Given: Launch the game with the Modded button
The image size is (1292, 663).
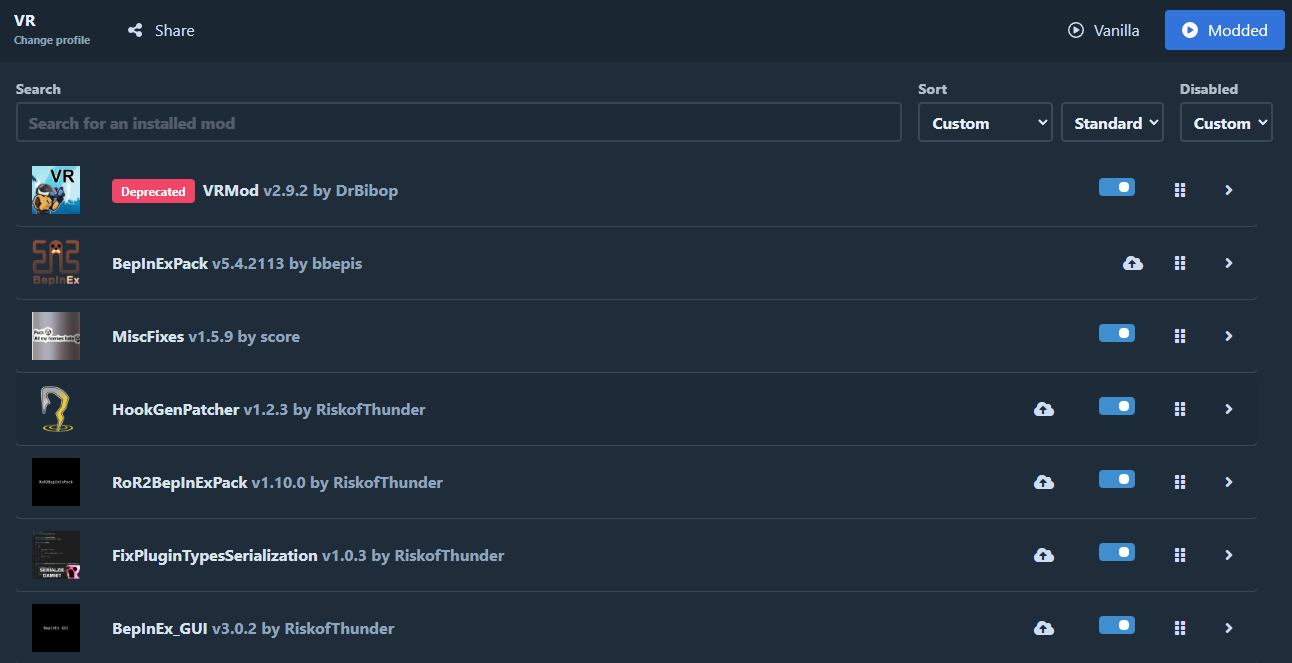Looking at the screenshot, I should click(1224, 30).
